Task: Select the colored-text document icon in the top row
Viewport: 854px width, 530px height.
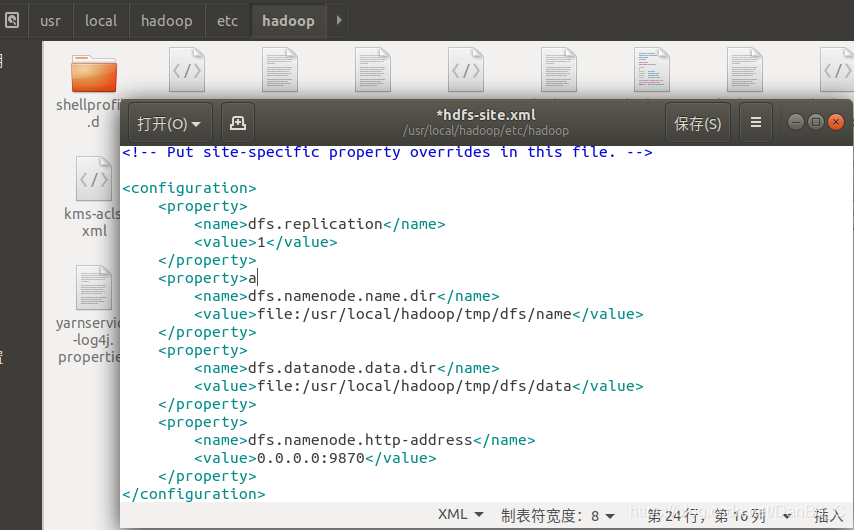Action: tap(652, 70)
